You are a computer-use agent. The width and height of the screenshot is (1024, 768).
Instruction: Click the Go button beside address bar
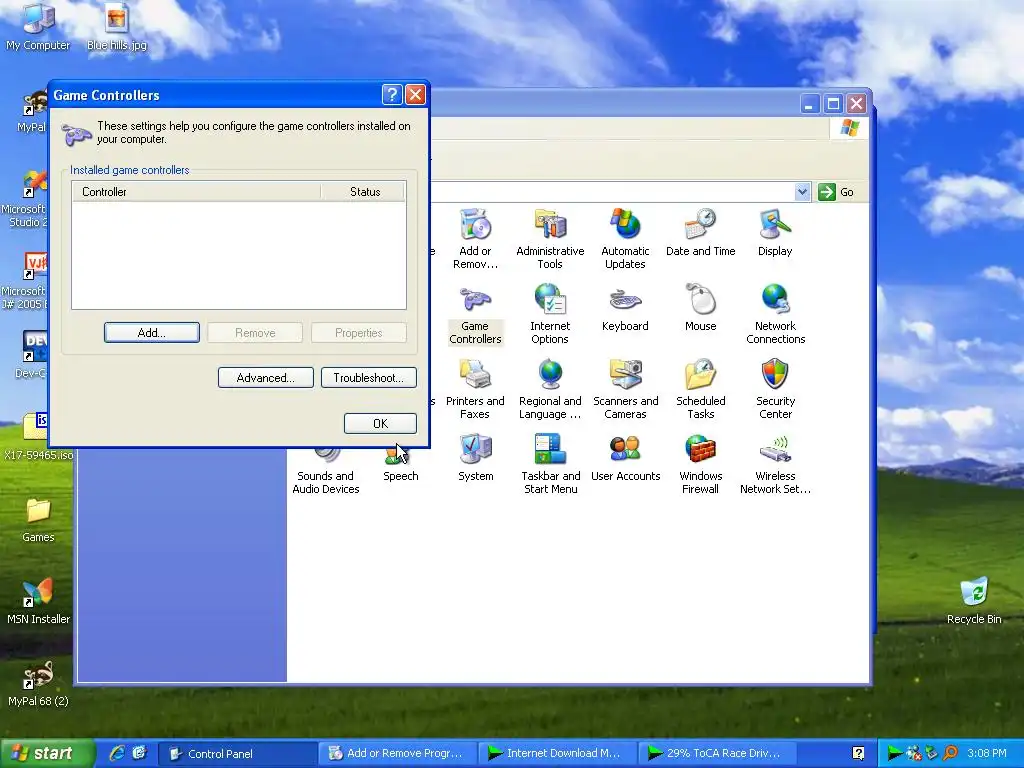click(x=836, y=192)
